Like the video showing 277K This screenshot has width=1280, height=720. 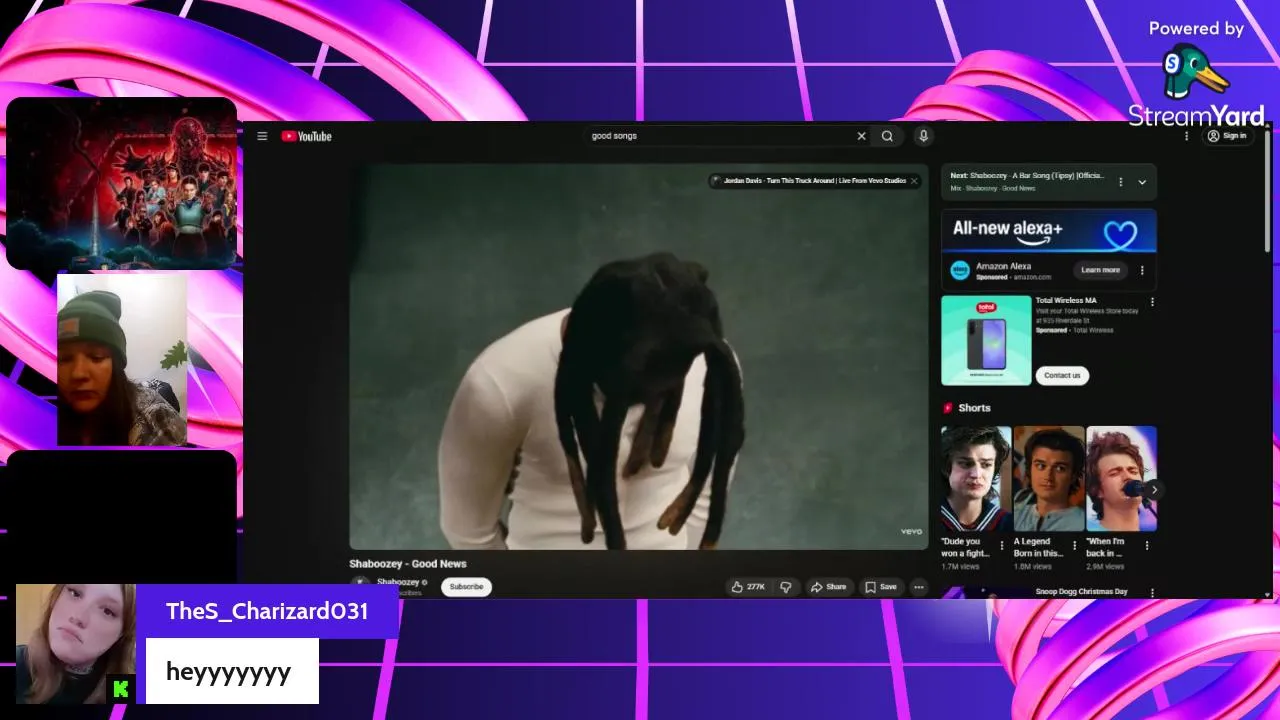pyautogui.click(x=748, y=587)
